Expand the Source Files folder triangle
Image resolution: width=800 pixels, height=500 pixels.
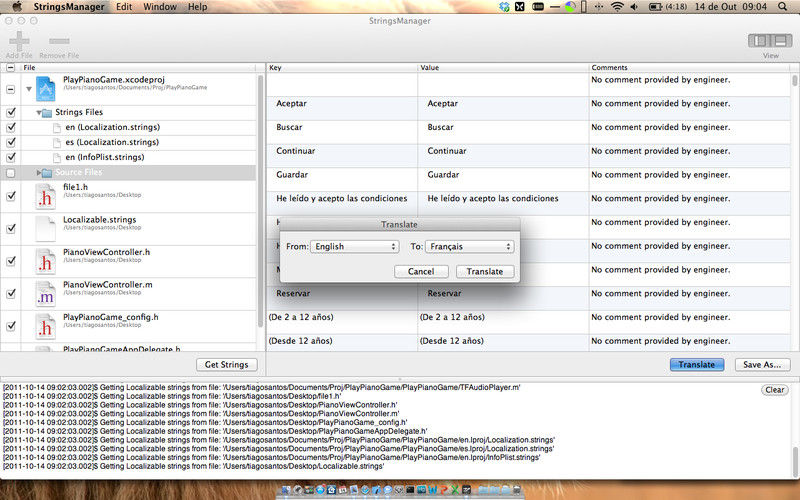[x=38, y=173]
